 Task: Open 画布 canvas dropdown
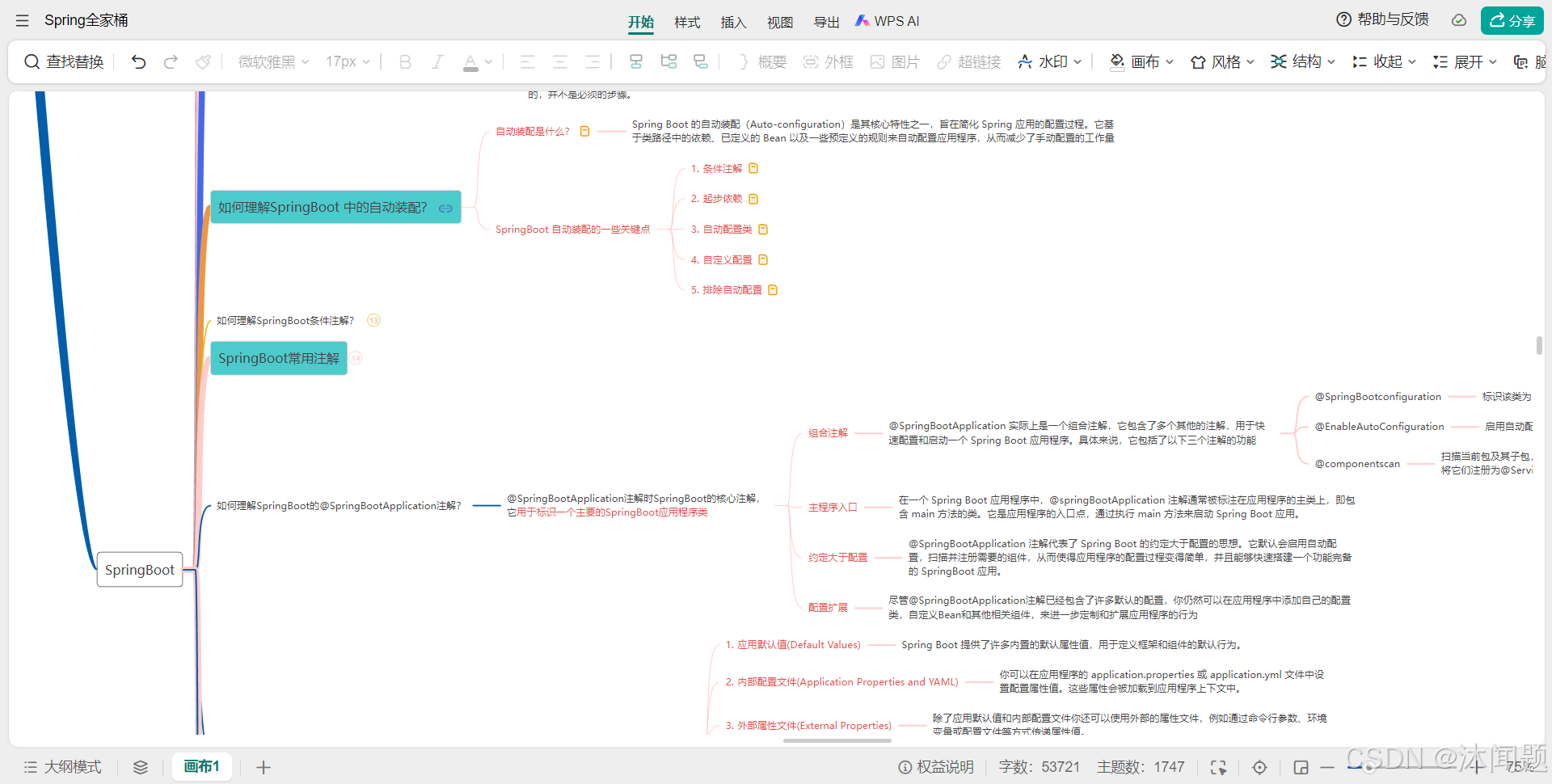[x=1141, y=61]
